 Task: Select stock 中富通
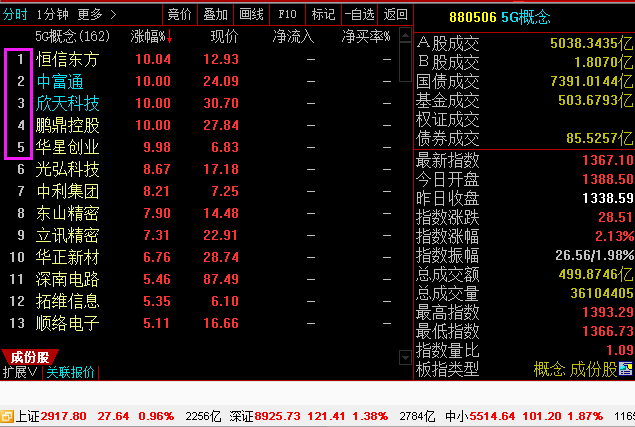[x=60, y=81]
